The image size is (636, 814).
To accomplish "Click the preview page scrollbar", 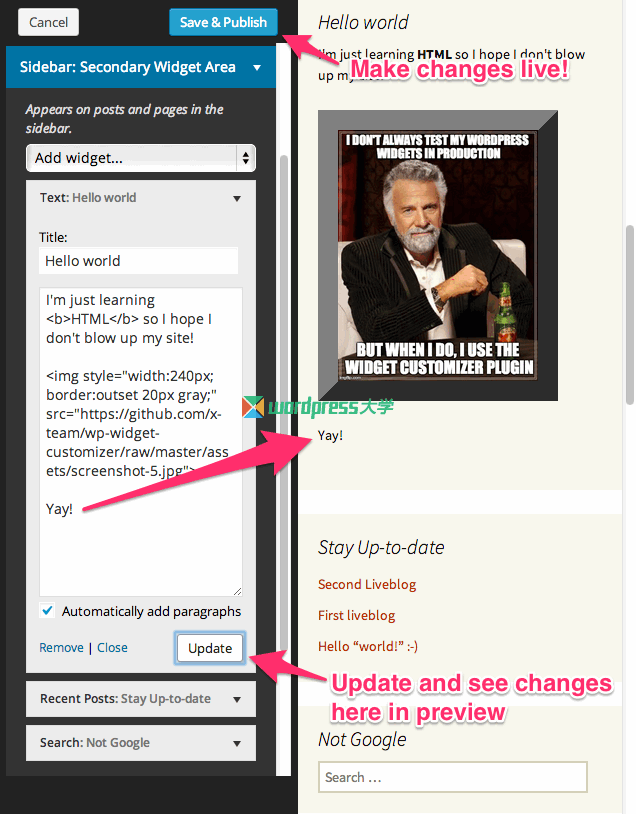I will pos(630,314).
